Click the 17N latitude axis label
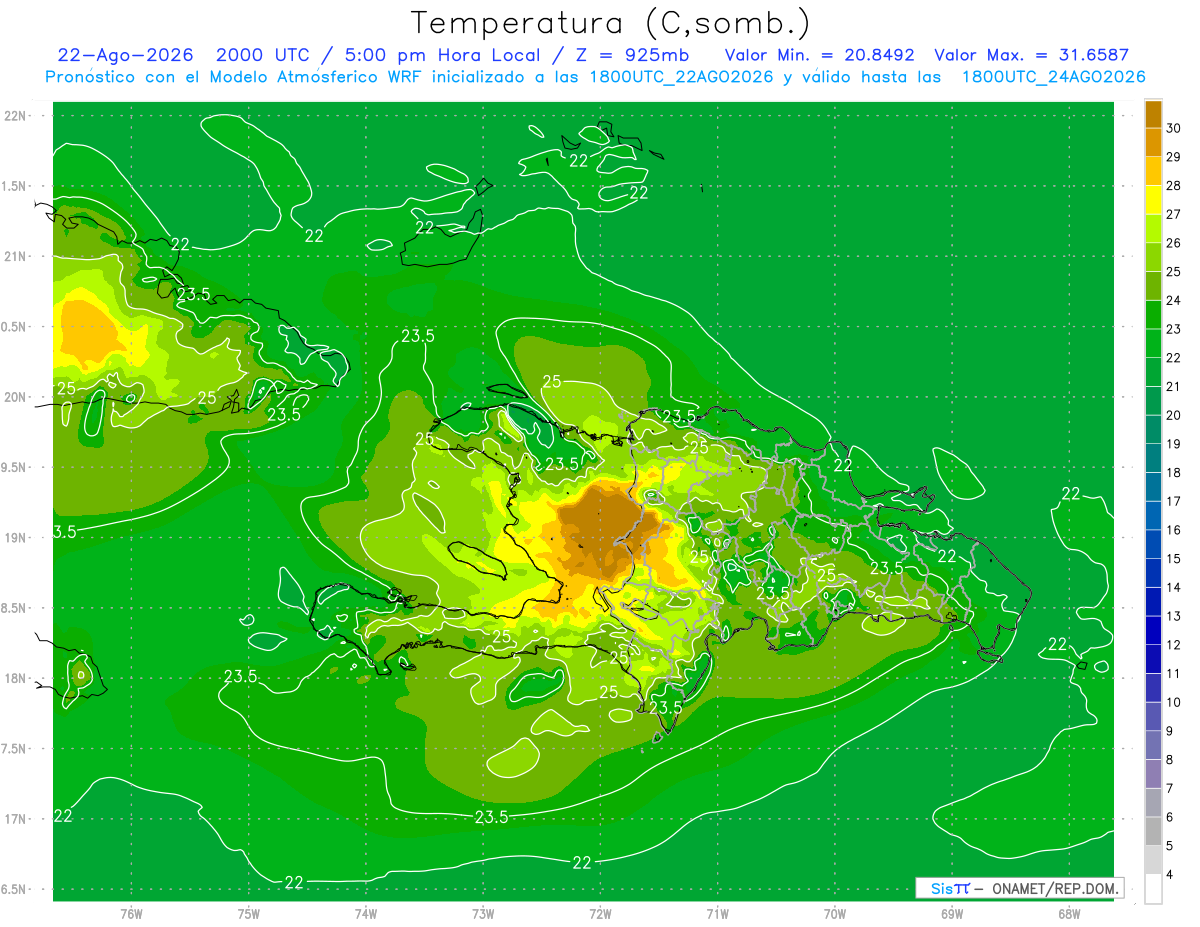 (16, 819)
